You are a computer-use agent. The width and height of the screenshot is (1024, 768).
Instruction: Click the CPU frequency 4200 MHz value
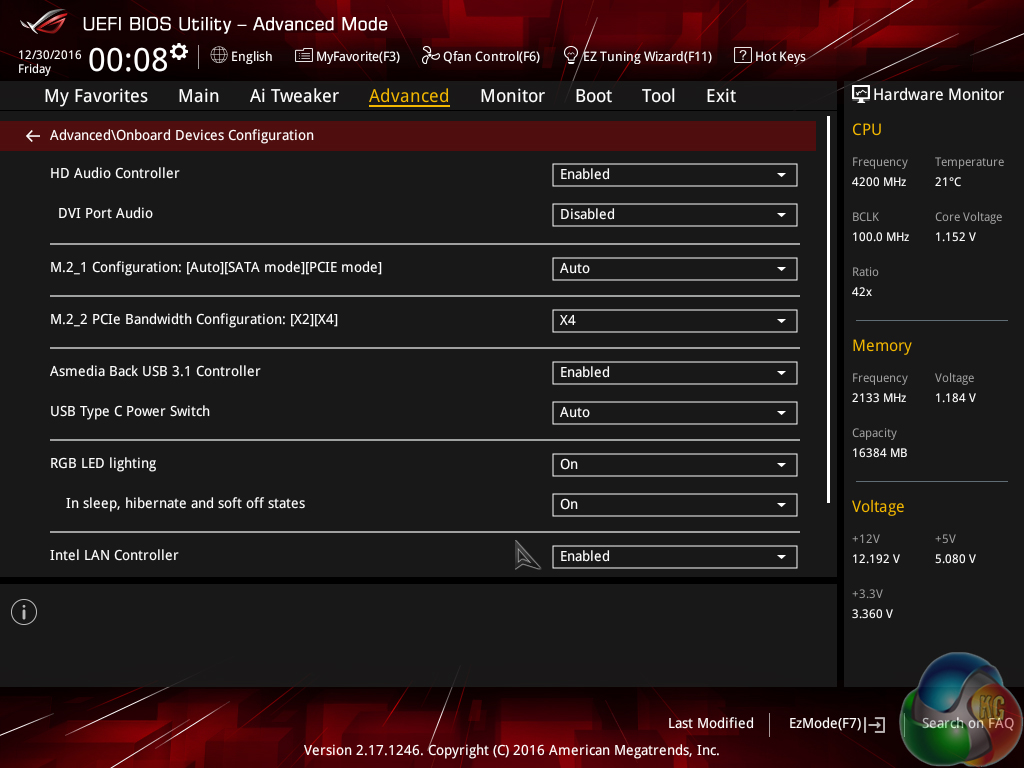tap(878, 182)
